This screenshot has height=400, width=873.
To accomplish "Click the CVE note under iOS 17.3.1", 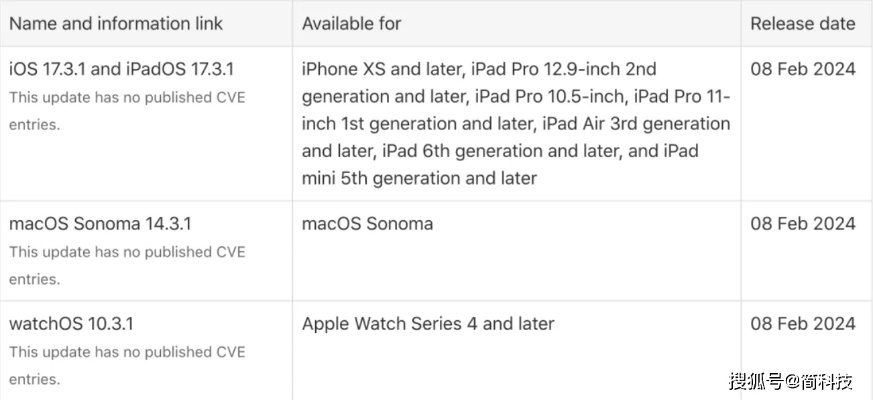I will pyautogui.click(x=127, y=111).
